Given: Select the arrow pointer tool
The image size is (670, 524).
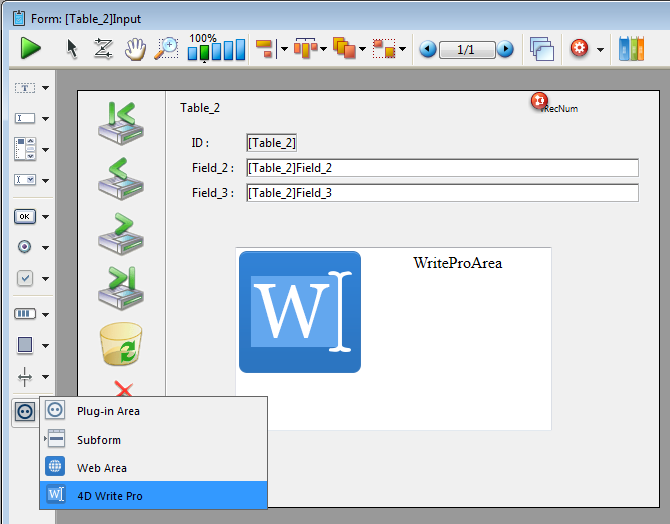Looking at the screenshot, I should 72,48.
